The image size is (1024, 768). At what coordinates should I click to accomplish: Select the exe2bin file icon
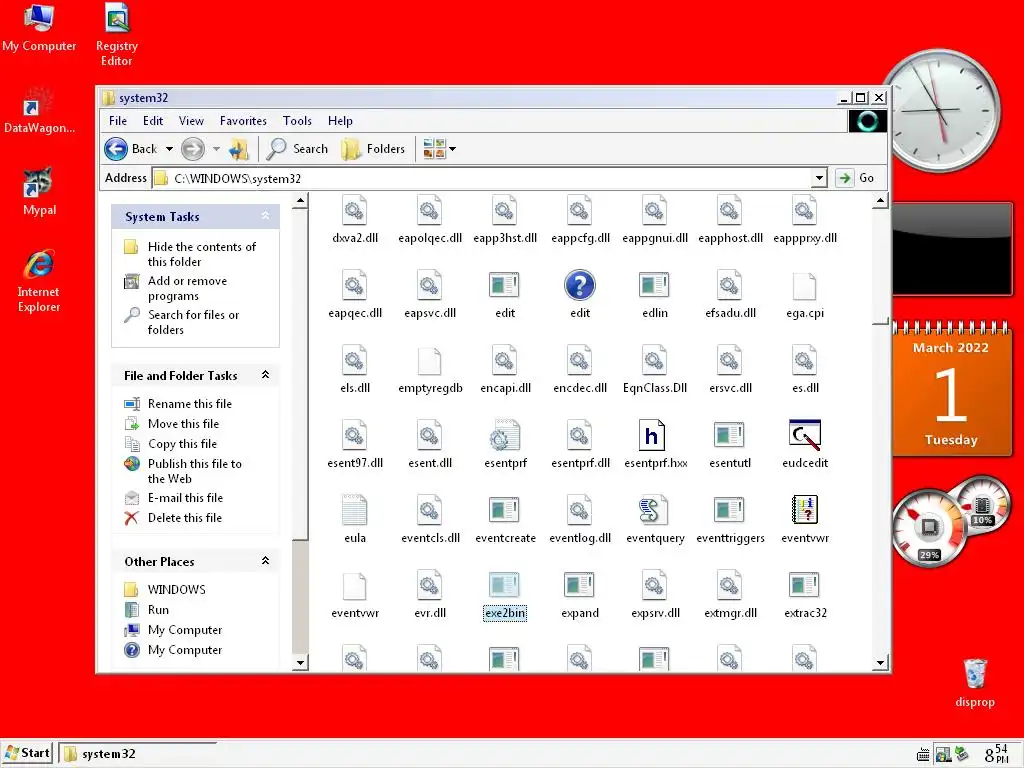(x=504, y=586)
